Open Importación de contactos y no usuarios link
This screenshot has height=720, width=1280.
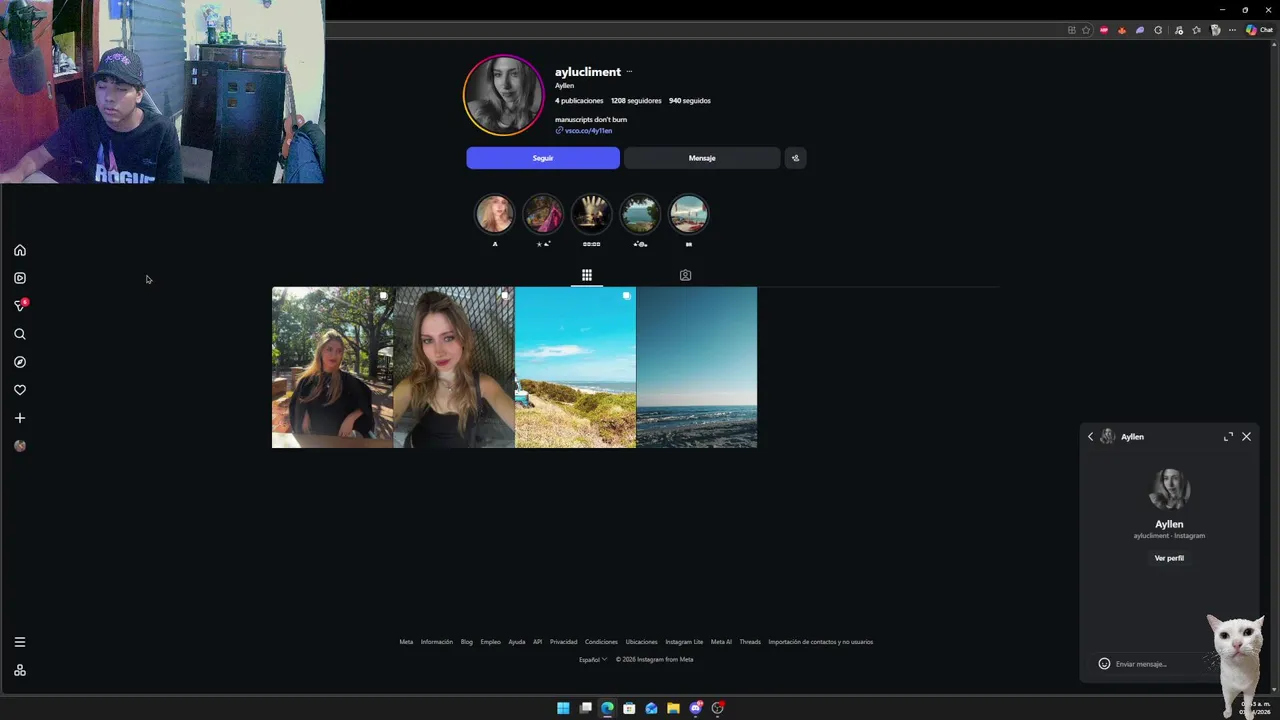click(820, 642)
